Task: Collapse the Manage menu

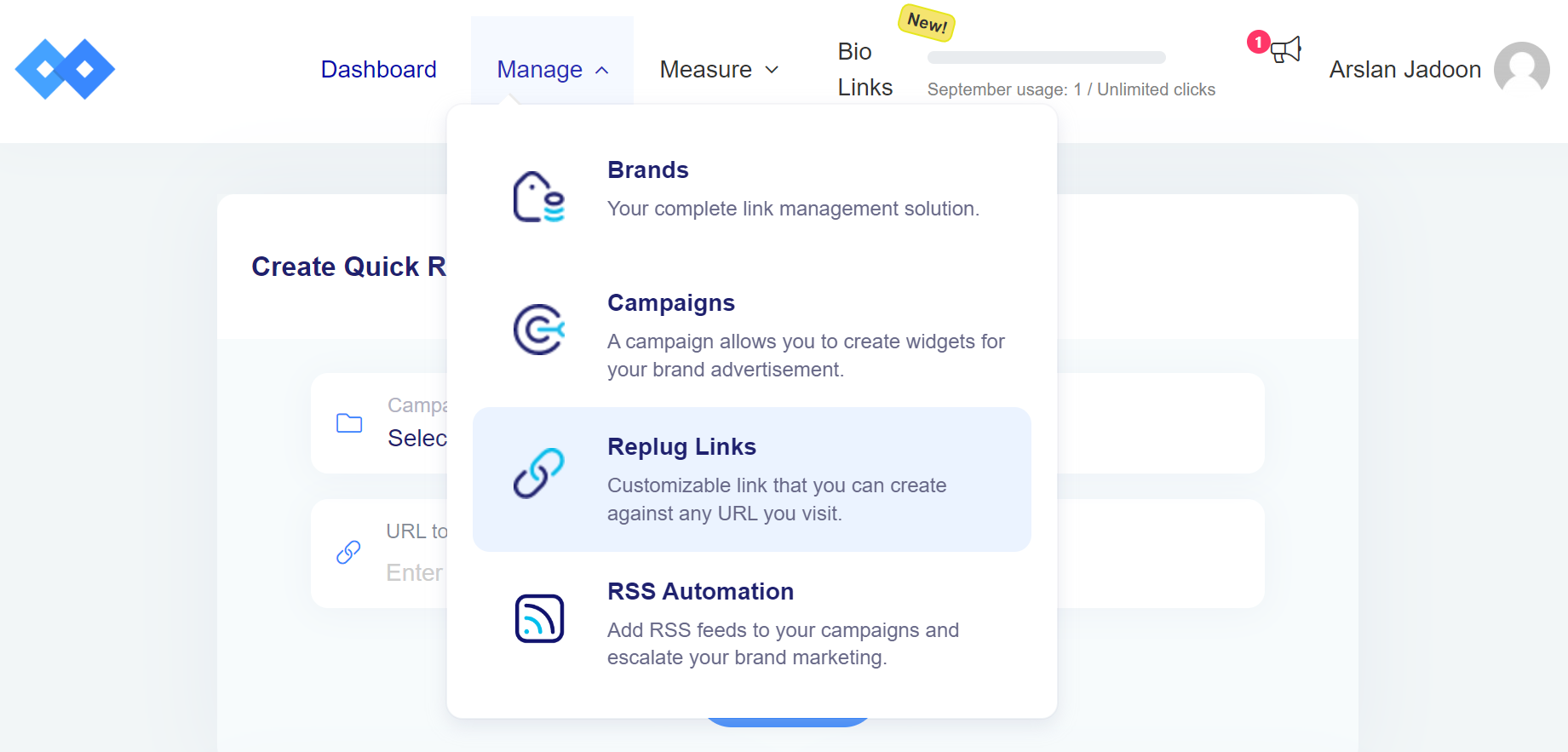Action: coord(552,69)
